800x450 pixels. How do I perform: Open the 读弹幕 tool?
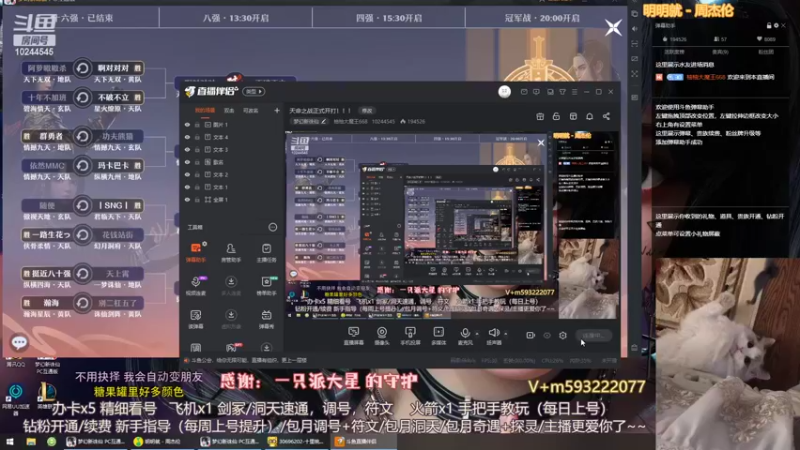pyautogui.click(x=196, y=318)
